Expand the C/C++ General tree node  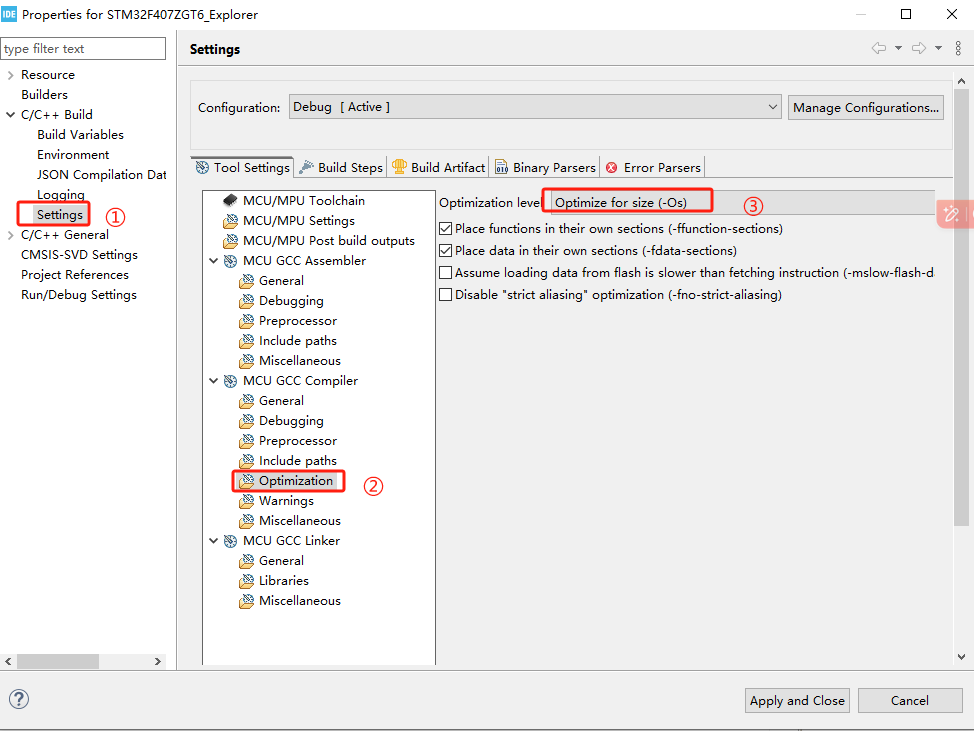pyautogui.click(x=11, y=235)
